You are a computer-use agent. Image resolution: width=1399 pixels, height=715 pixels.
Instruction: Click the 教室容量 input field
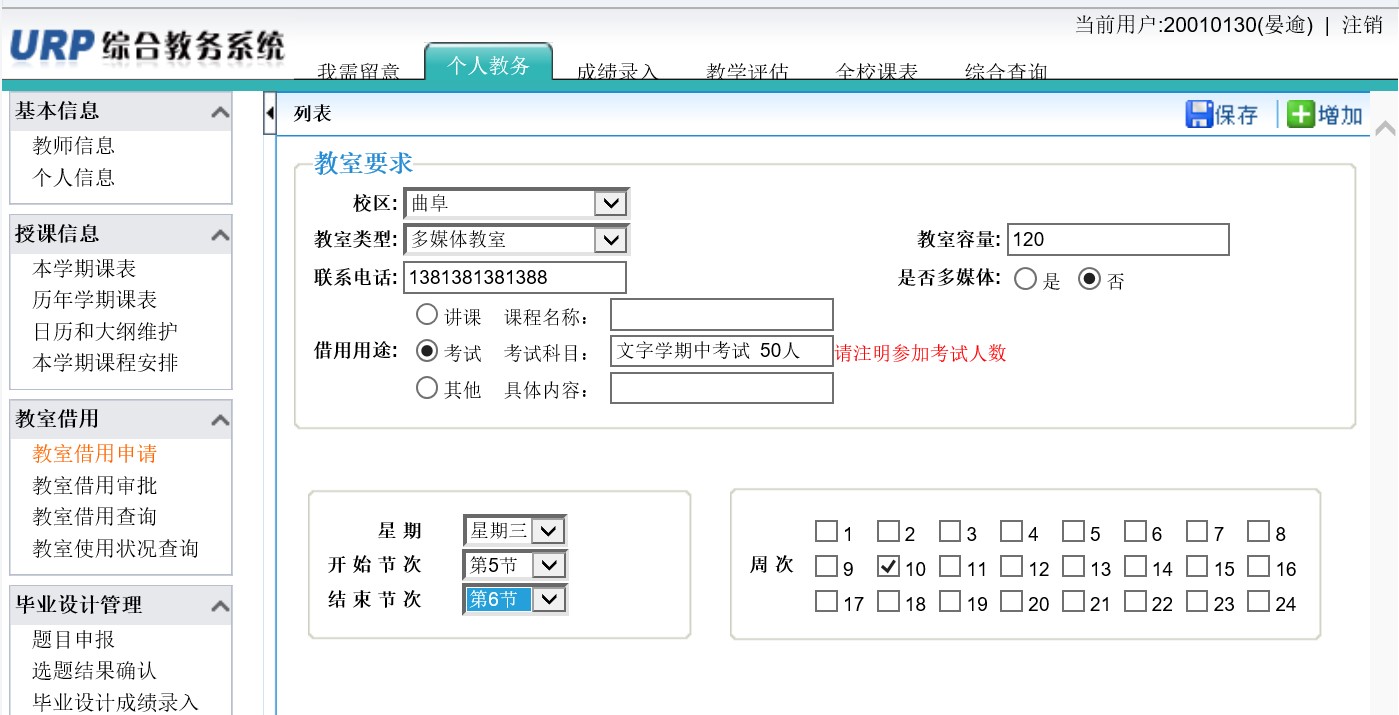click(x=1117, y=240)
